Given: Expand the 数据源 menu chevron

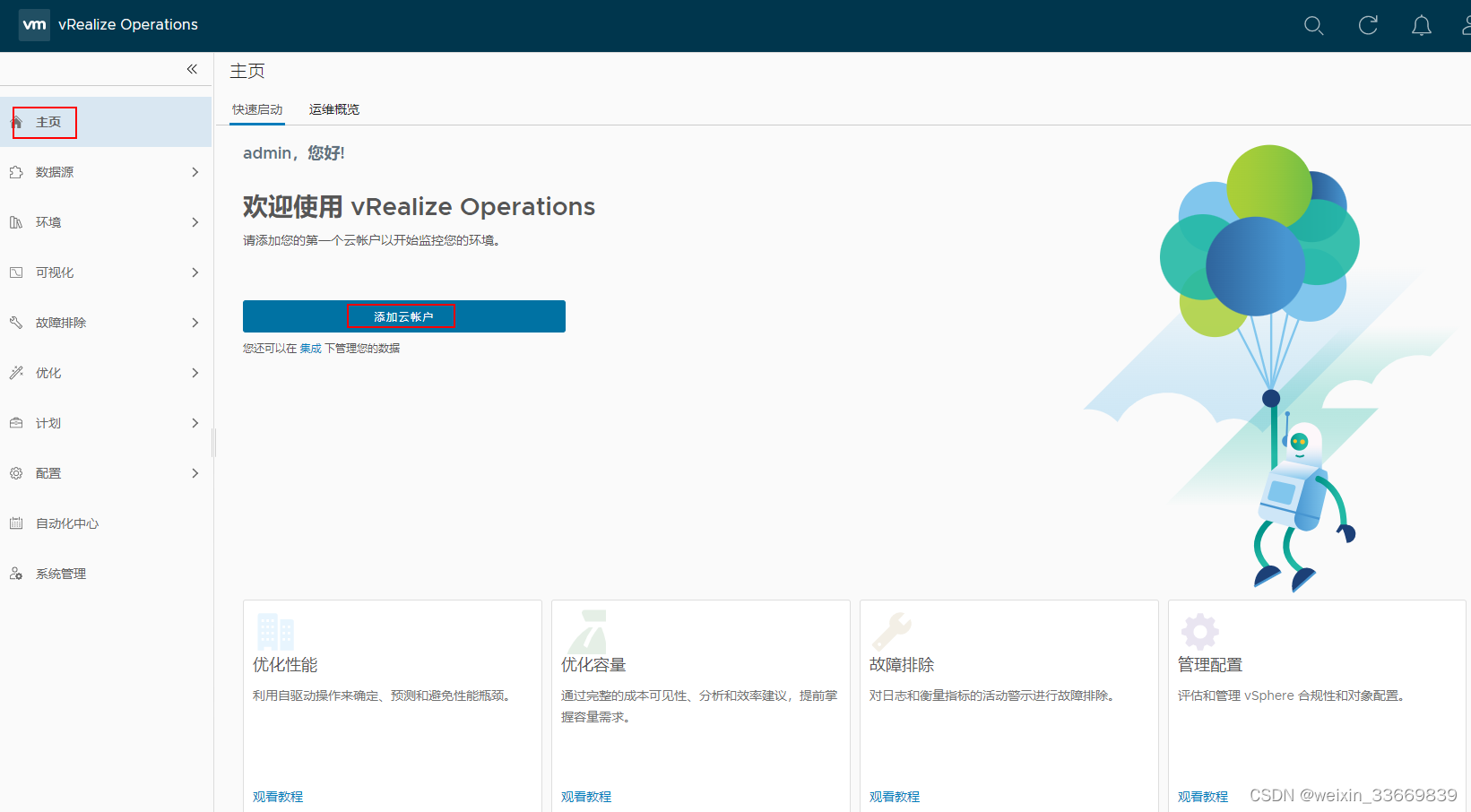Looking at the screenshot, I should click(195, 172).
